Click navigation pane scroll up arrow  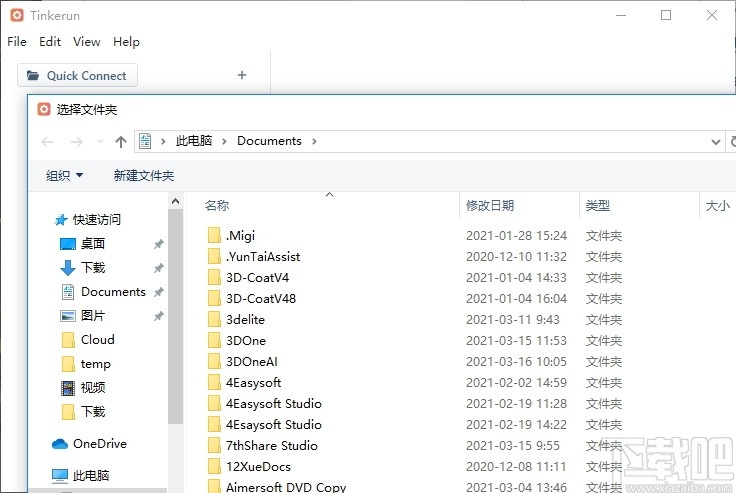(176, 201)
